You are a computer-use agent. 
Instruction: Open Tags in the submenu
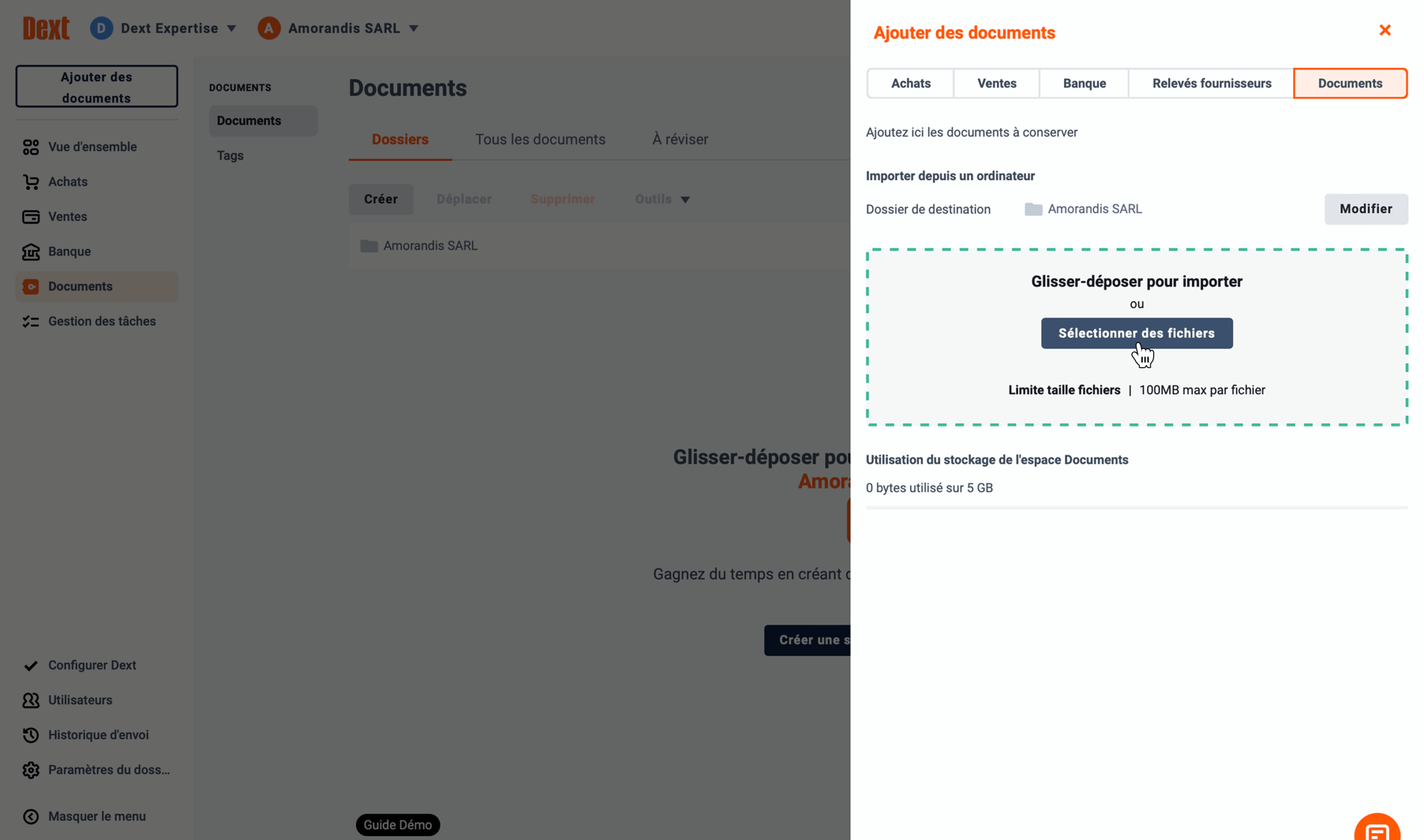point(230,156)
